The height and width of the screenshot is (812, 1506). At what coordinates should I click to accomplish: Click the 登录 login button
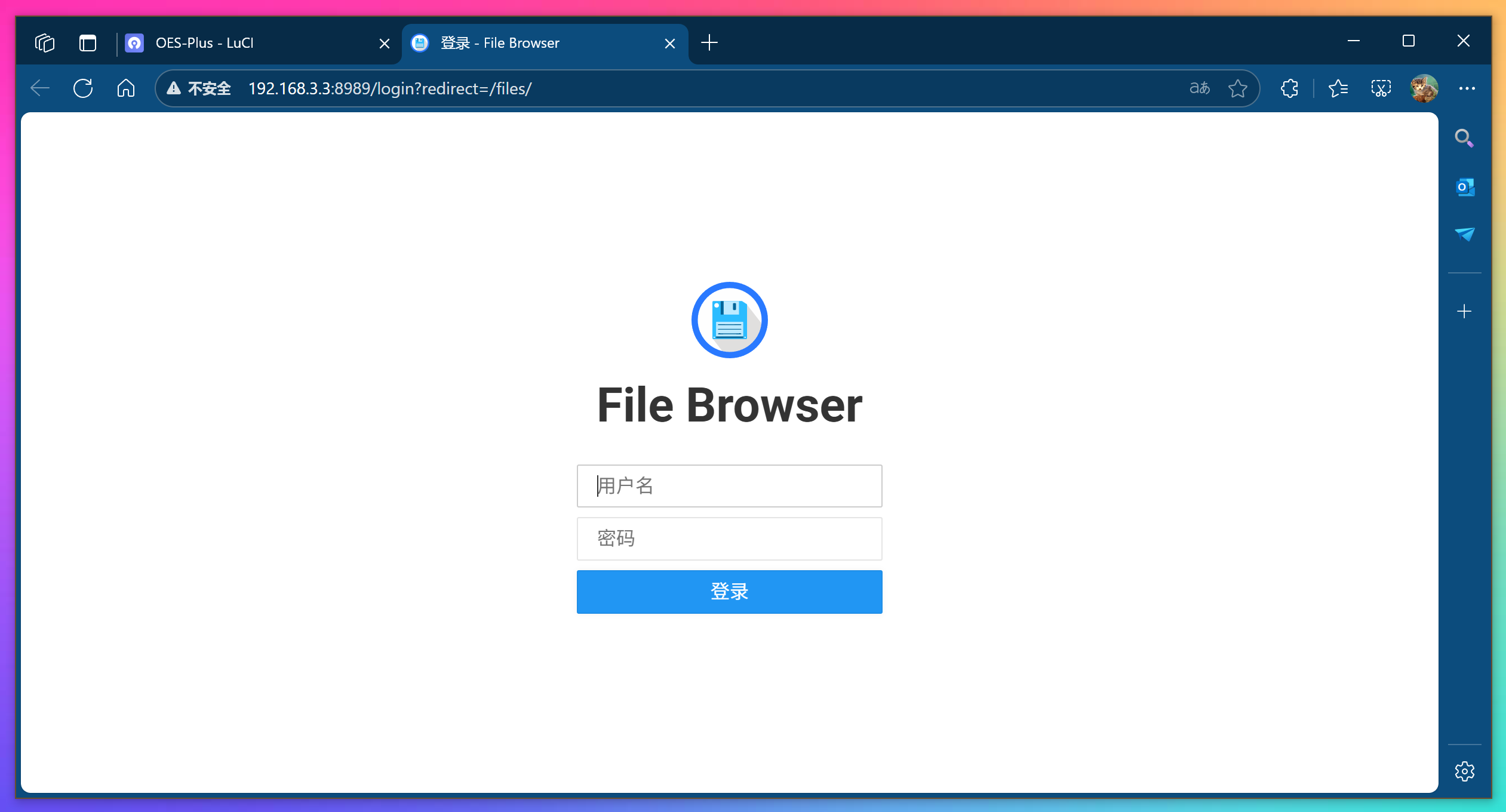[x=729, y=591]
